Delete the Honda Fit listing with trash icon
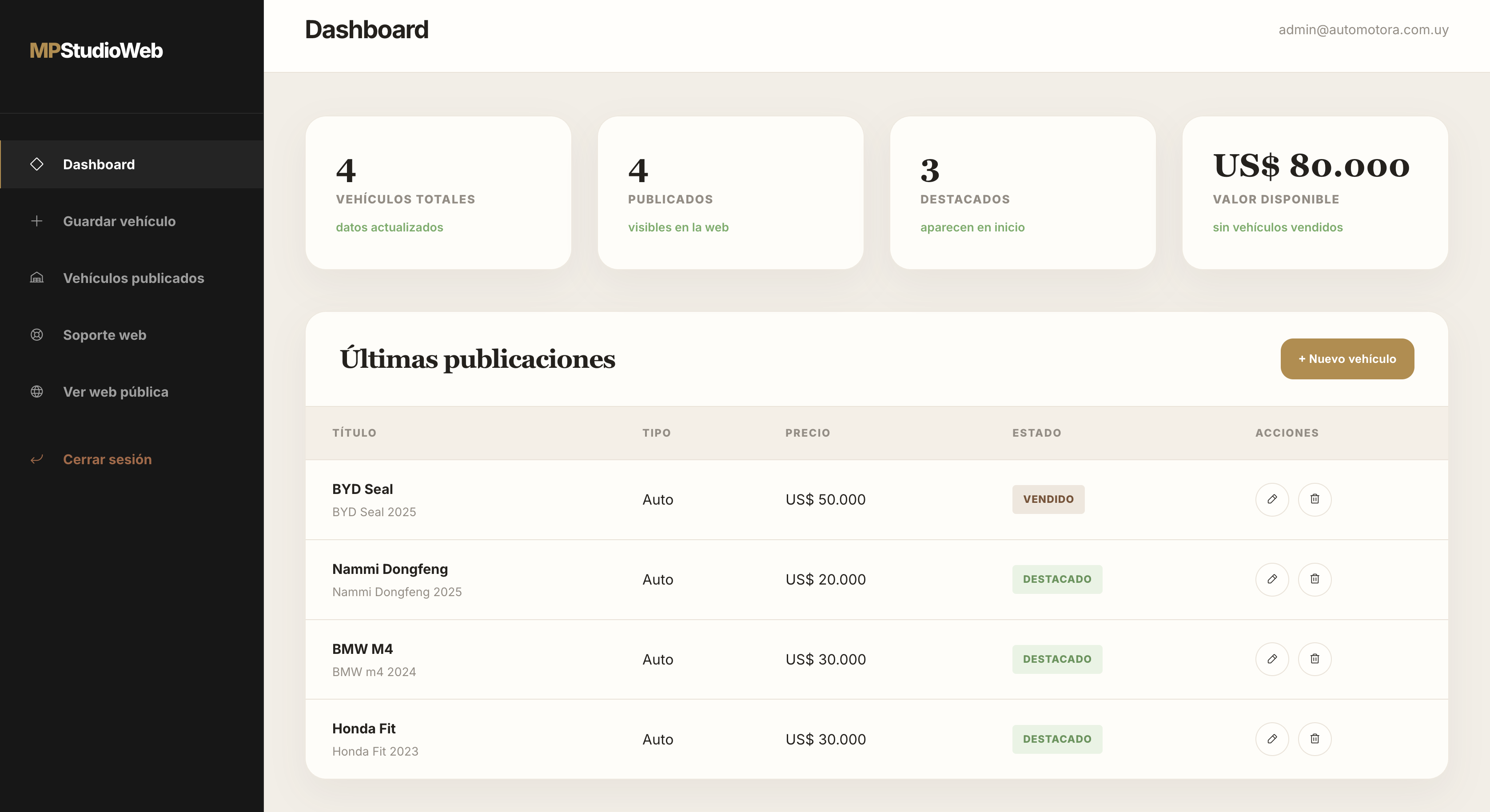The width and height of the screenshot is (1490, 812). [x=1315, y=739]
